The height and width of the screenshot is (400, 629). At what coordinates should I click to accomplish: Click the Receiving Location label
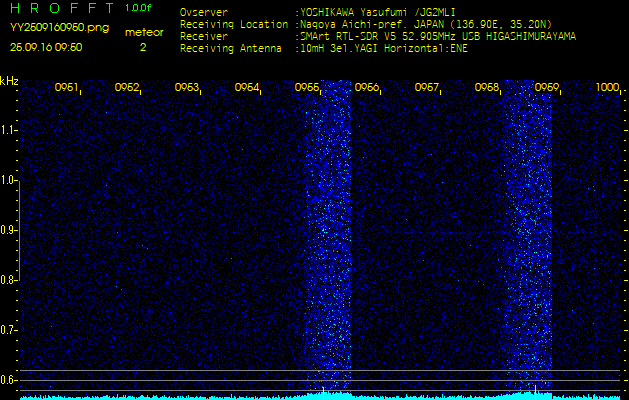(234, 24)
